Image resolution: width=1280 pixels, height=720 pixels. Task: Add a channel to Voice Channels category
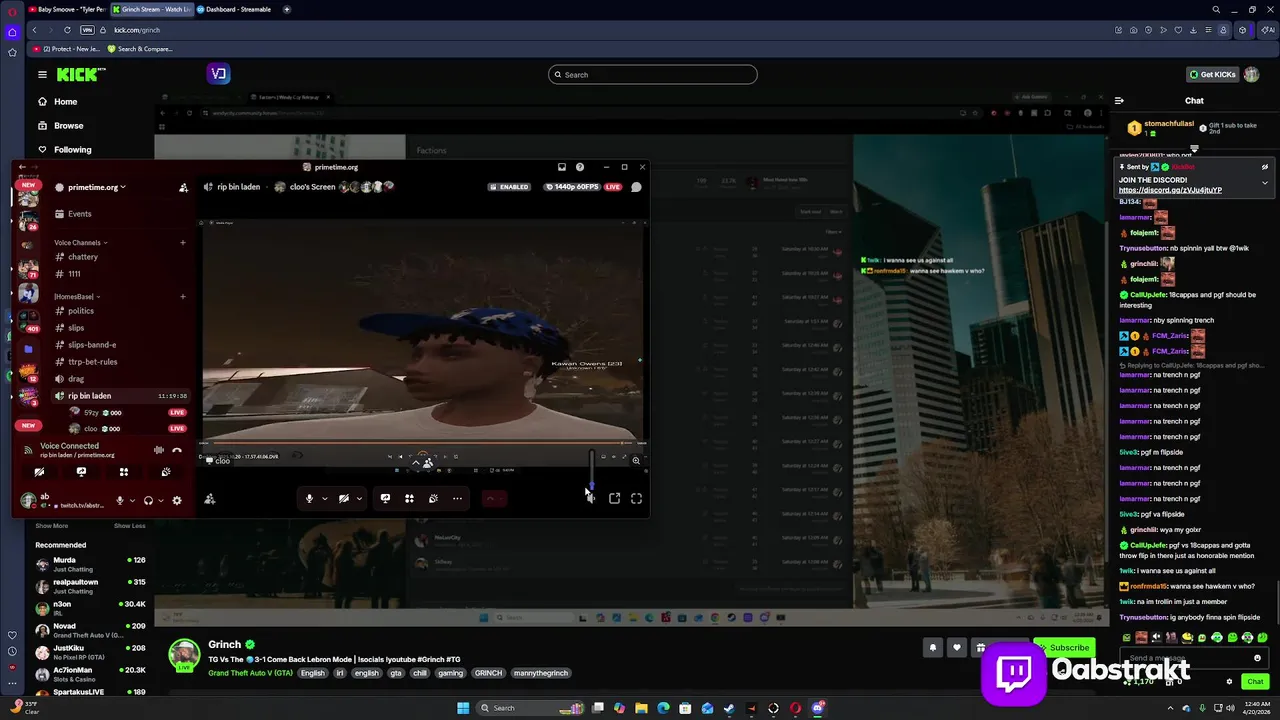tap(182, 243)
